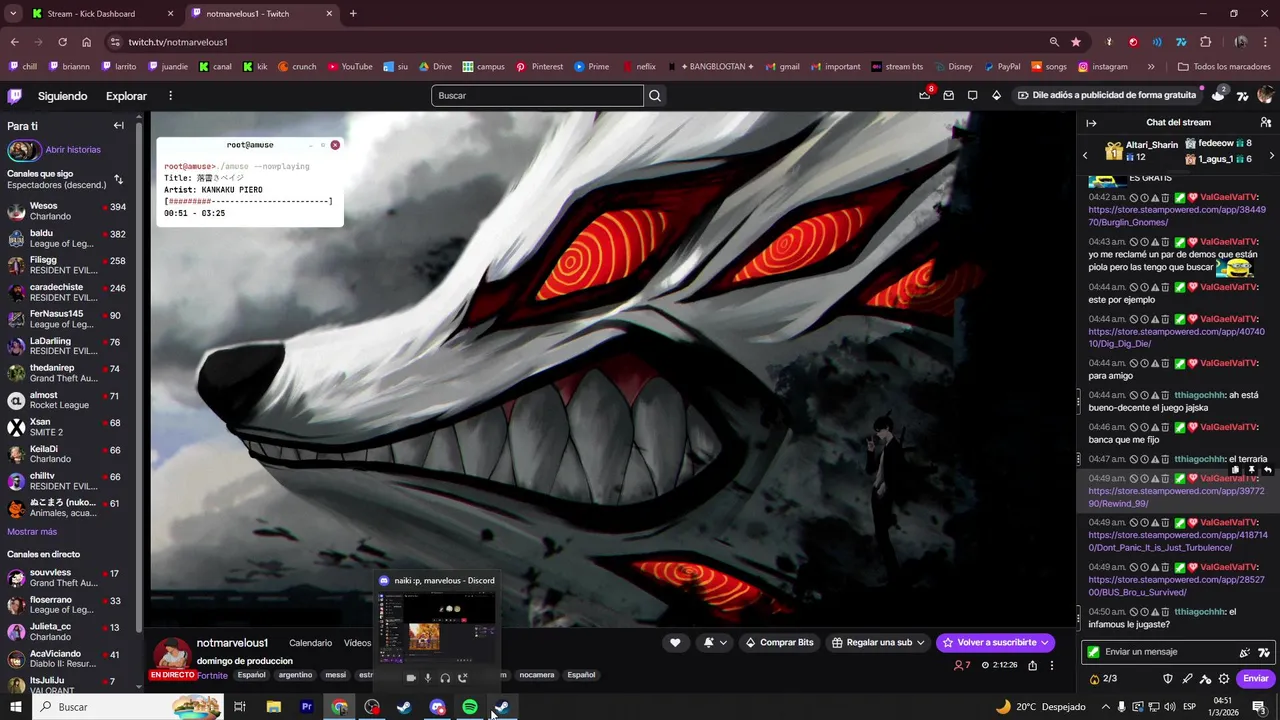This screenshot has height=720, width=1280.
Task: Click the Twitch home logo
Action: pyautogui.click(x=14, y=96)
